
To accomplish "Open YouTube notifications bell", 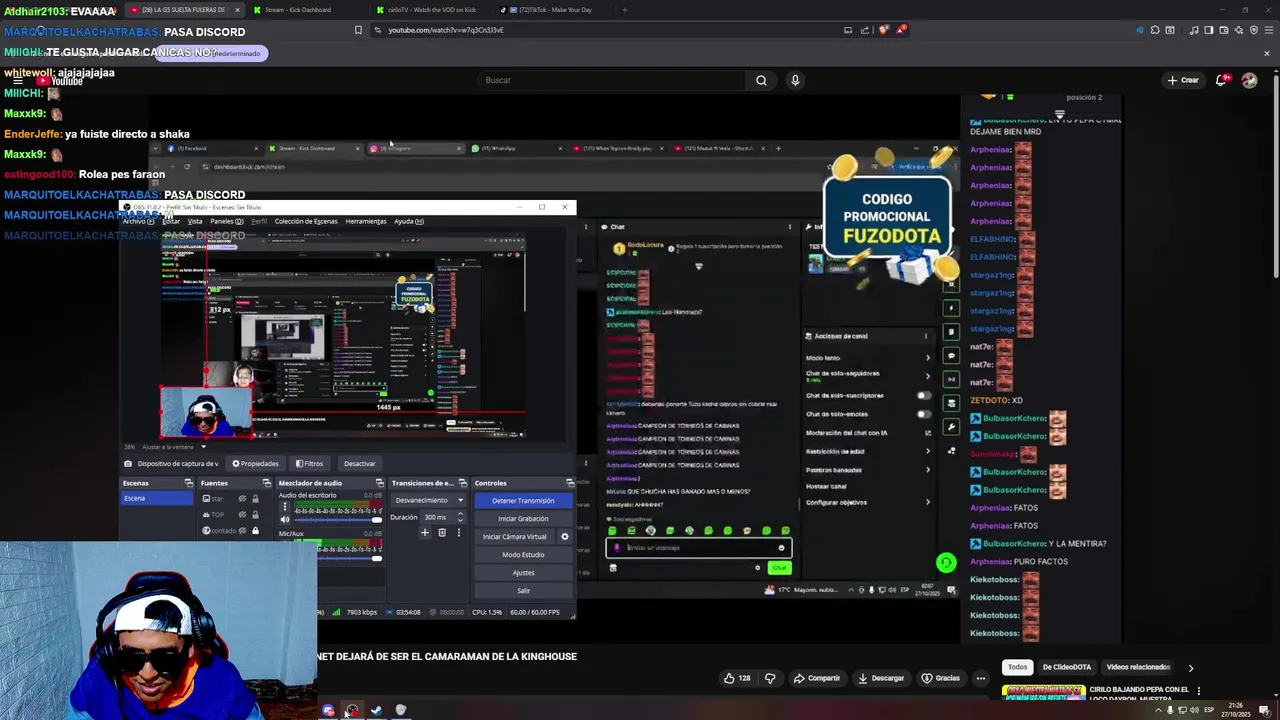I will point(1221,80).
